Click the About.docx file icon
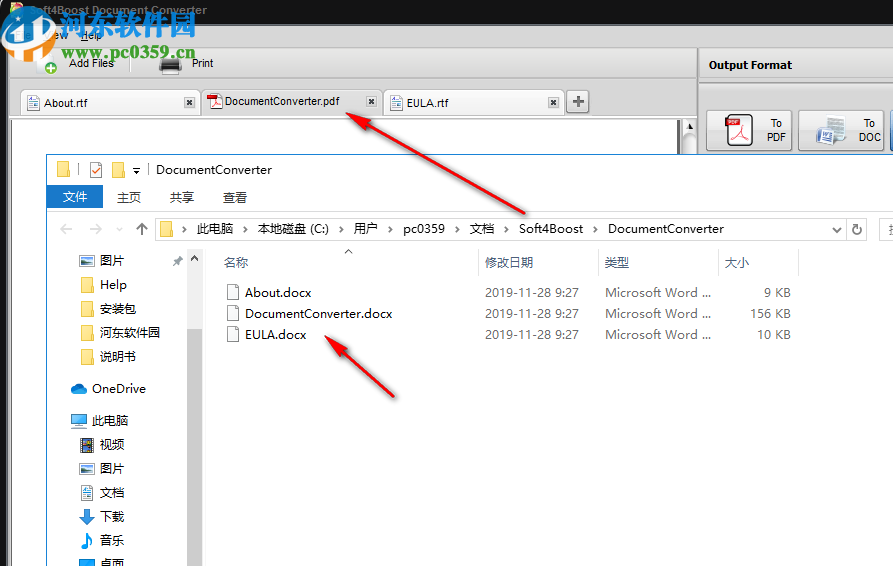 coord(232,292)
